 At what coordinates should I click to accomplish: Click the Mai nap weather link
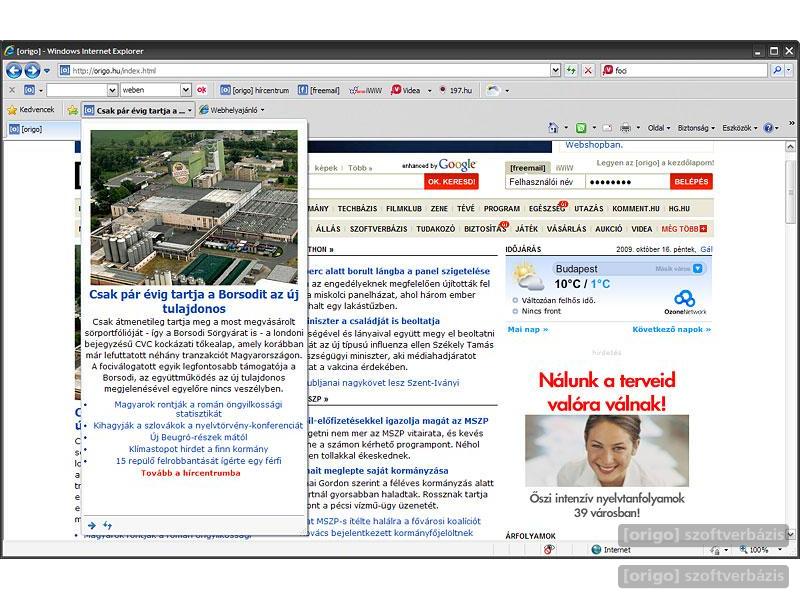528,330
